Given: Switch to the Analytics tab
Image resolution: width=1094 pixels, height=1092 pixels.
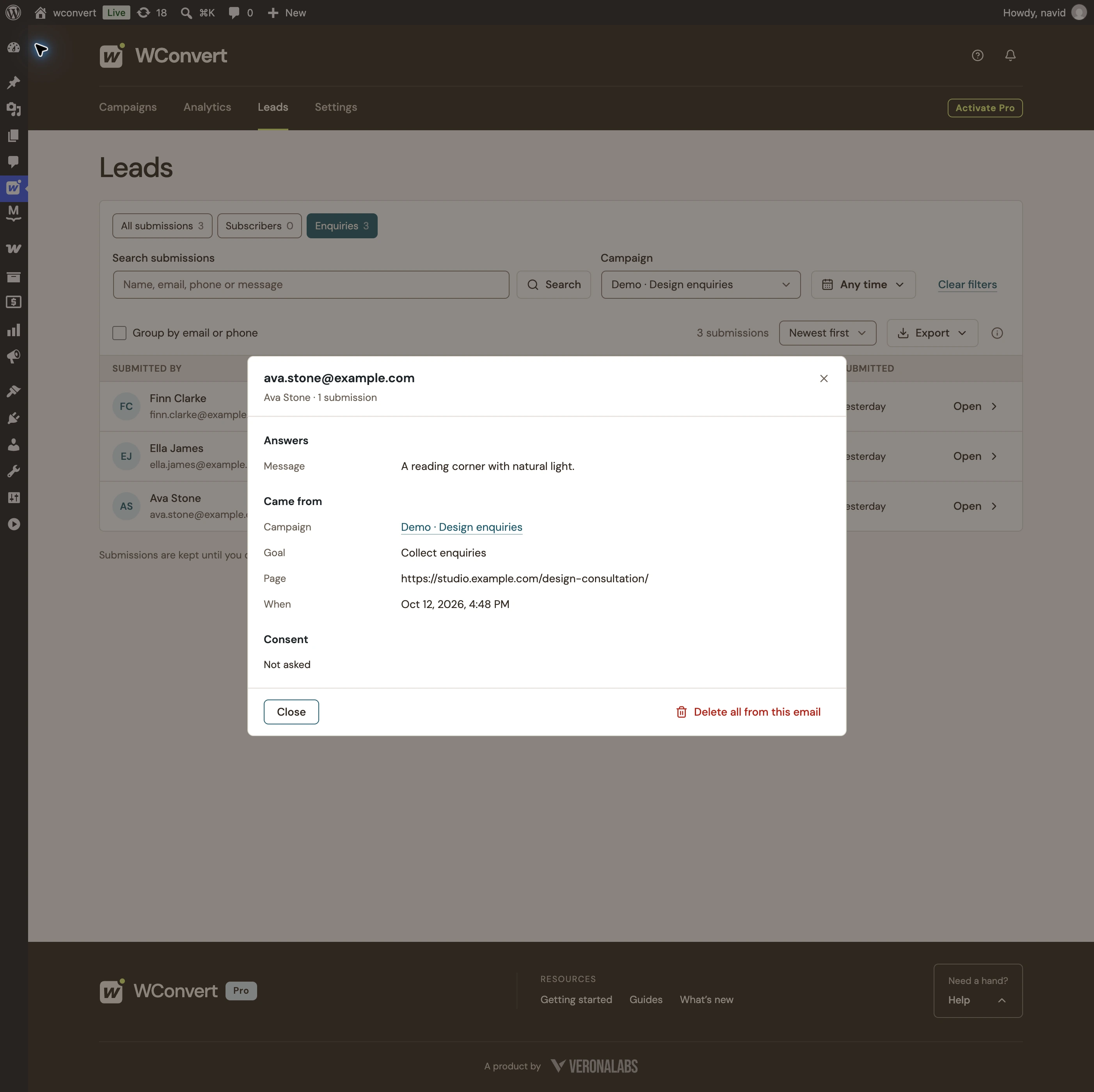Looking at the screenshot, I should pyautogui.click(x=207, y=107).
